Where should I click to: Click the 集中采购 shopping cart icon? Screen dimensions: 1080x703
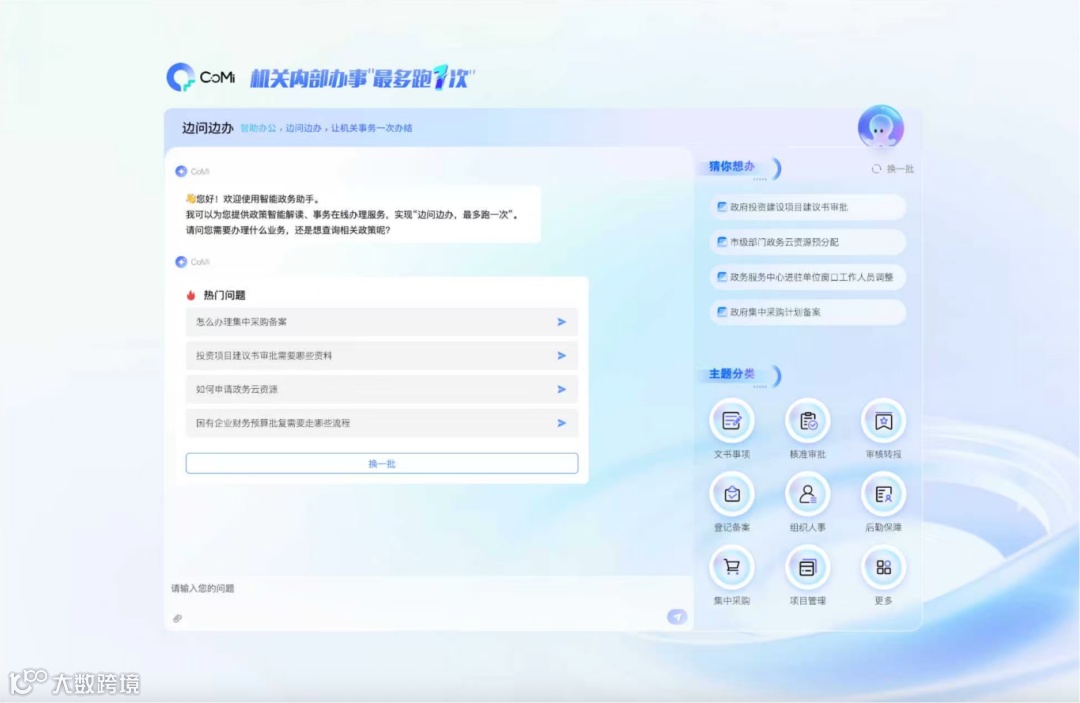click(733, 566)
